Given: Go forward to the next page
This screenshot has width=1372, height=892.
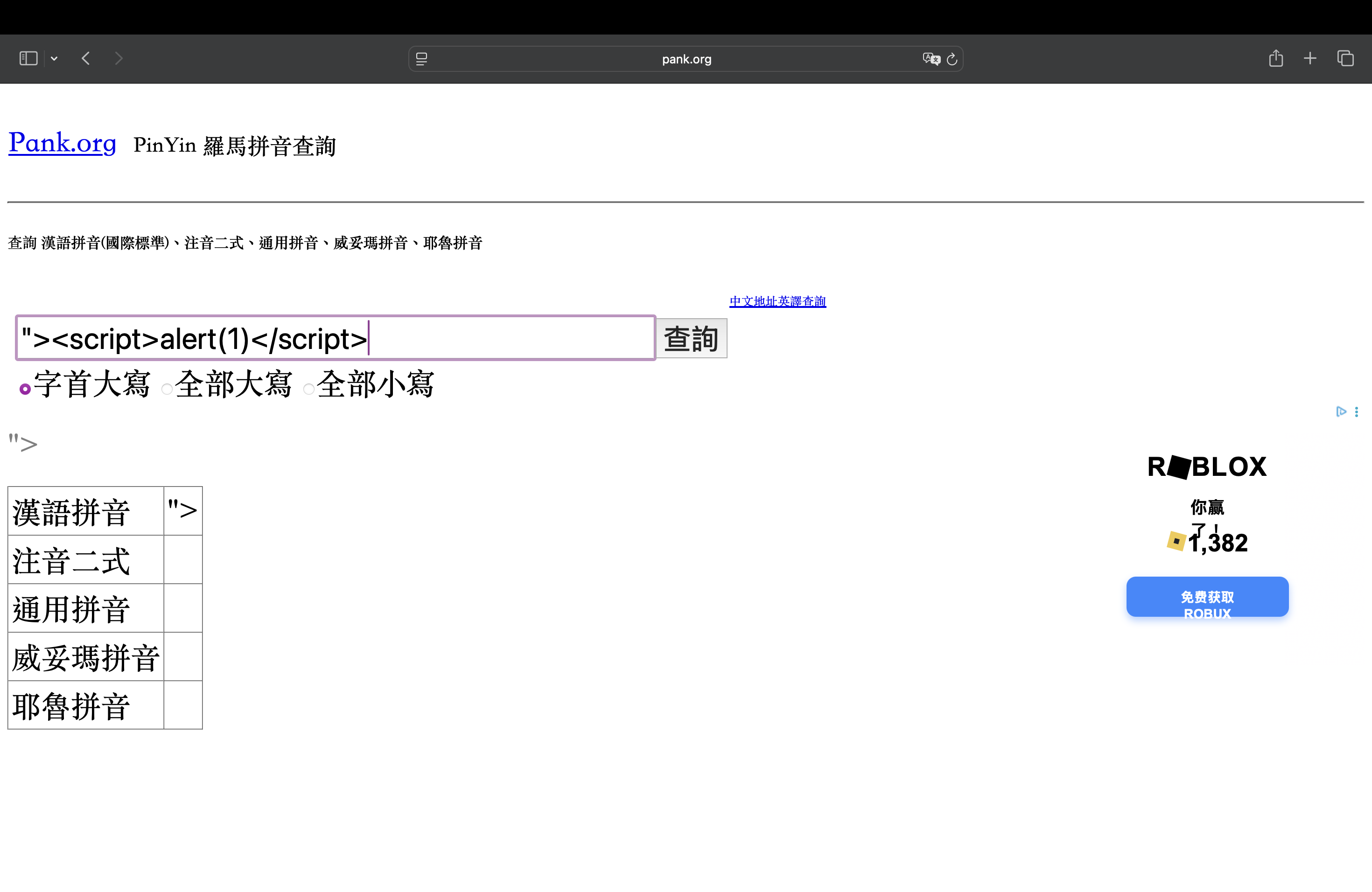Looking at the screenshot, I should 119,58.
